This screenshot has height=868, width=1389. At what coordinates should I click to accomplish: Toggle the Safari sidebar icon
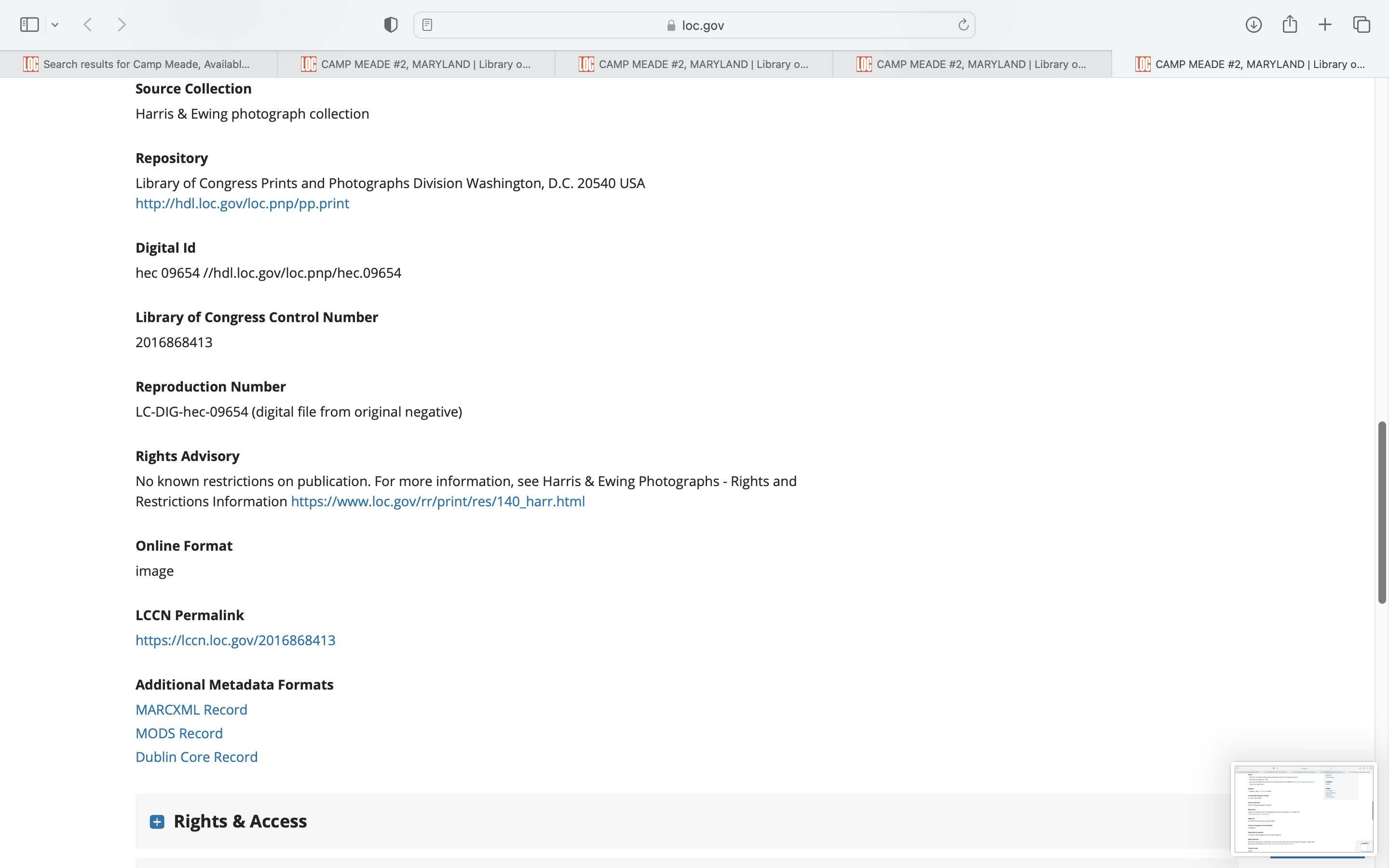coord(29,25)
